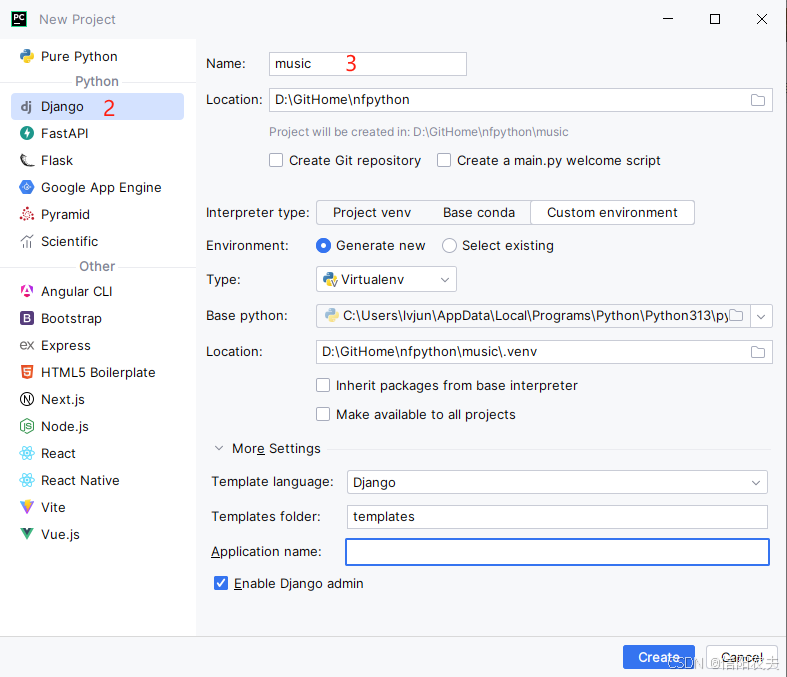Click the Cancel button
Viewport: 787px width, 677px height.
click(742, 657)
